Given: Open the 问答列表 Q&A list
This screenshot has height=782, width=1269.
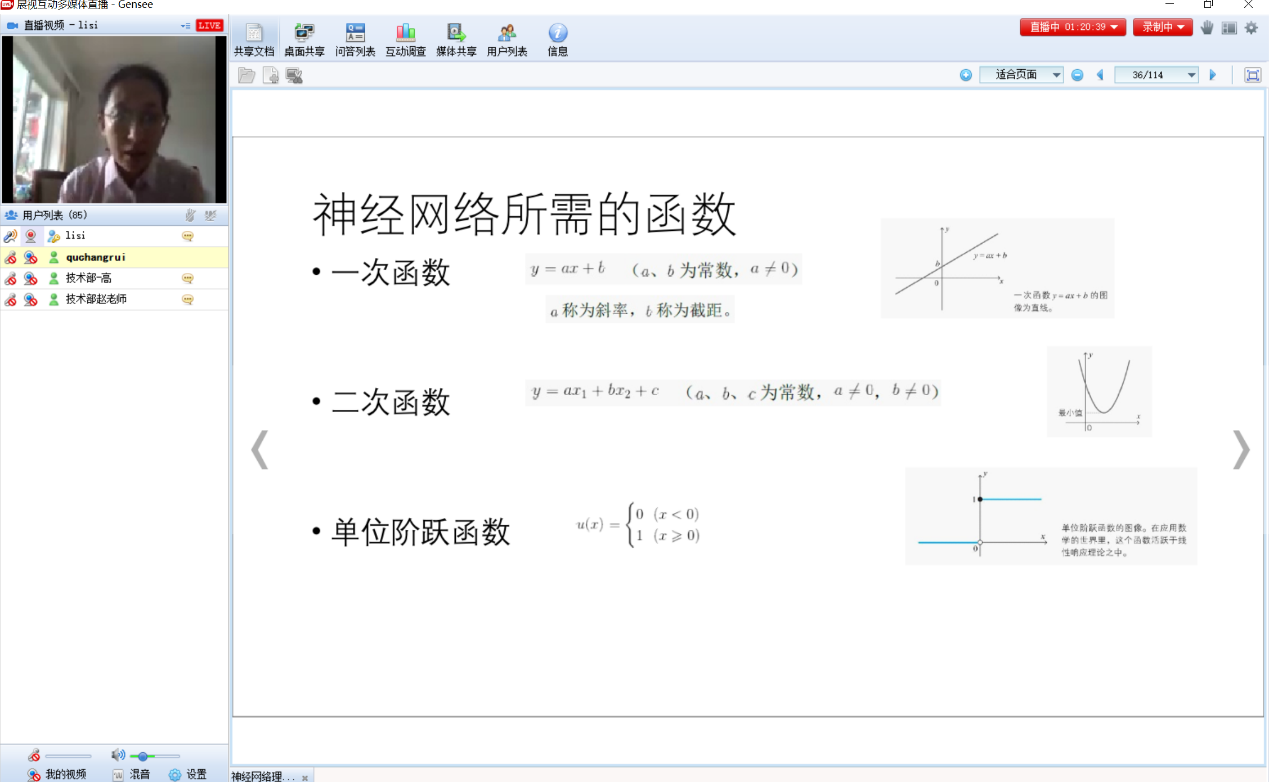Looking at the screenshot, I should pyautogui.click(x=355, y=39).
